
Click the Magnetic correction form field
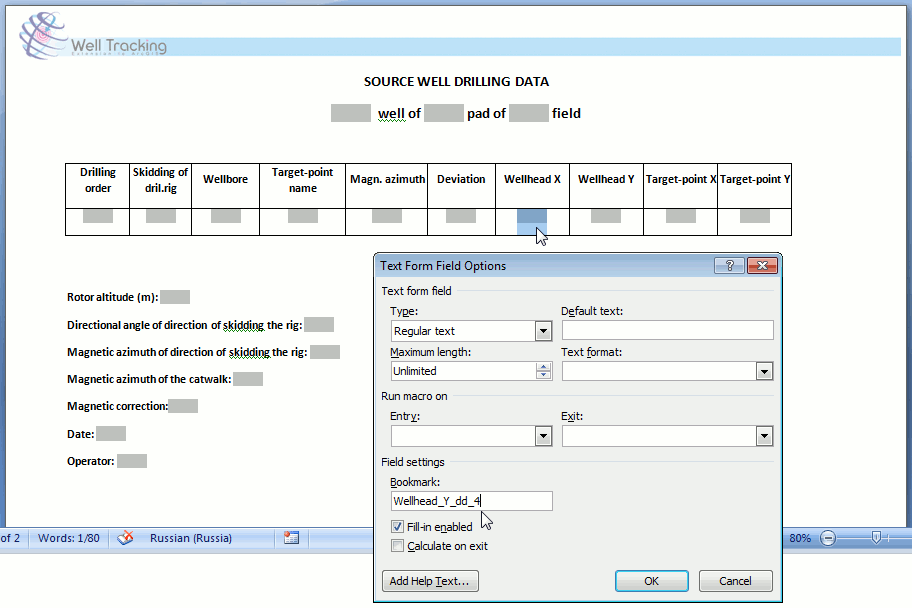183,406
